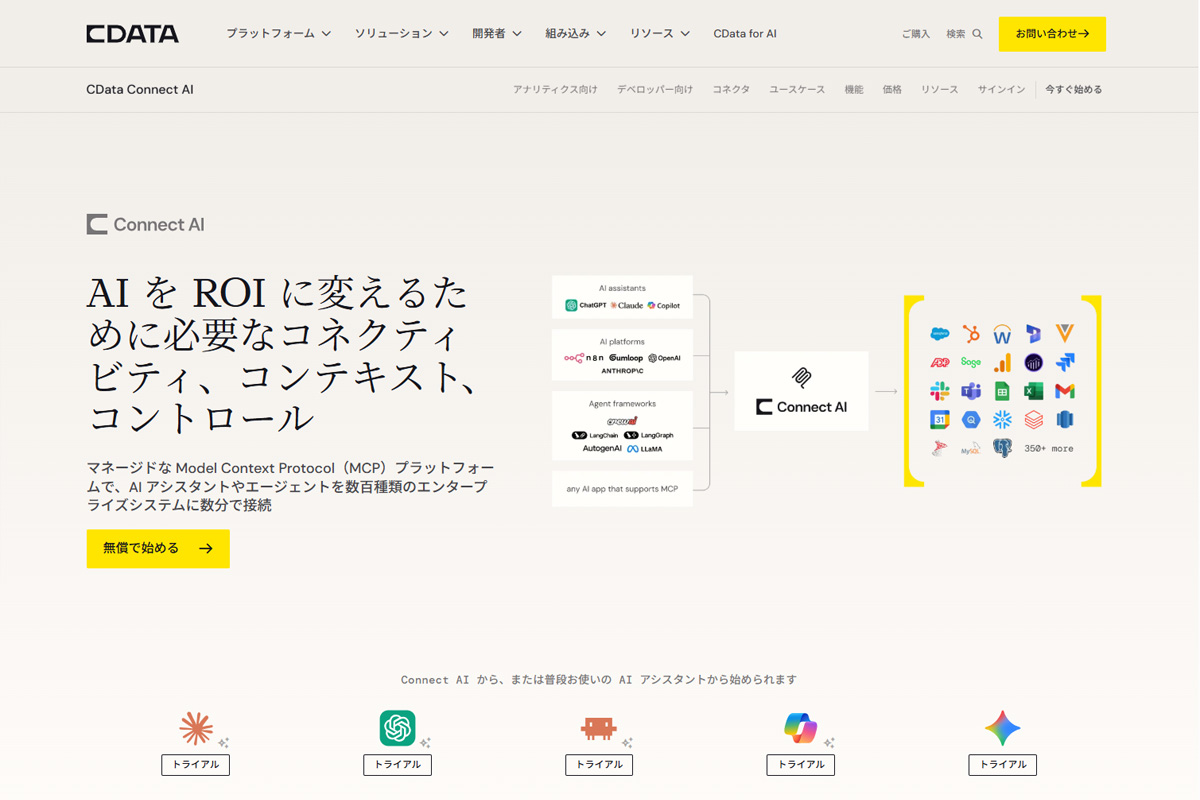
Task: Expand the ソリューション dropdown menu
Action: point(402,33)
